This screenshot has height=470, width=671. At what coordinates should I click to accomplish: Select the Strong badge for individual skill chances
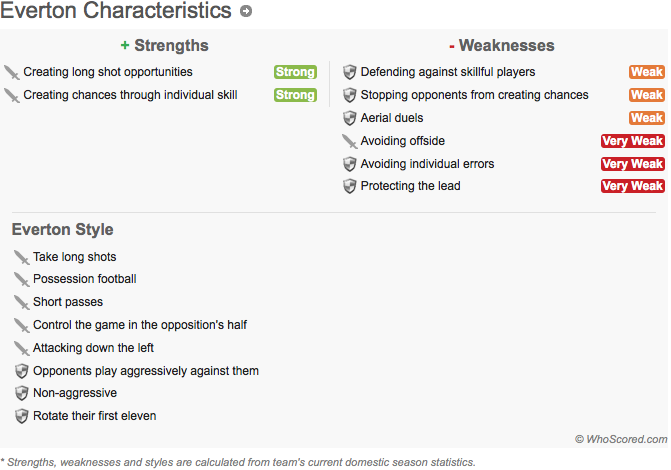point(295,95)
